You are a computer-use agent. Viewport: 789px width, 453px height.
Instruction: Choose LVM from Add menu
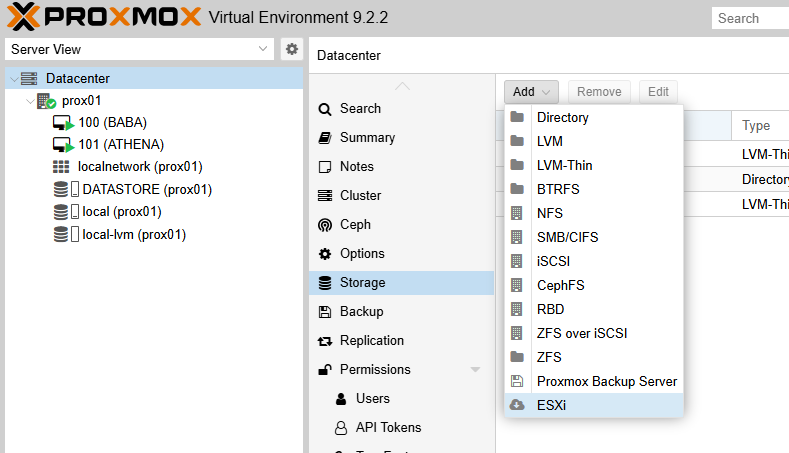(x=594, y=141)
